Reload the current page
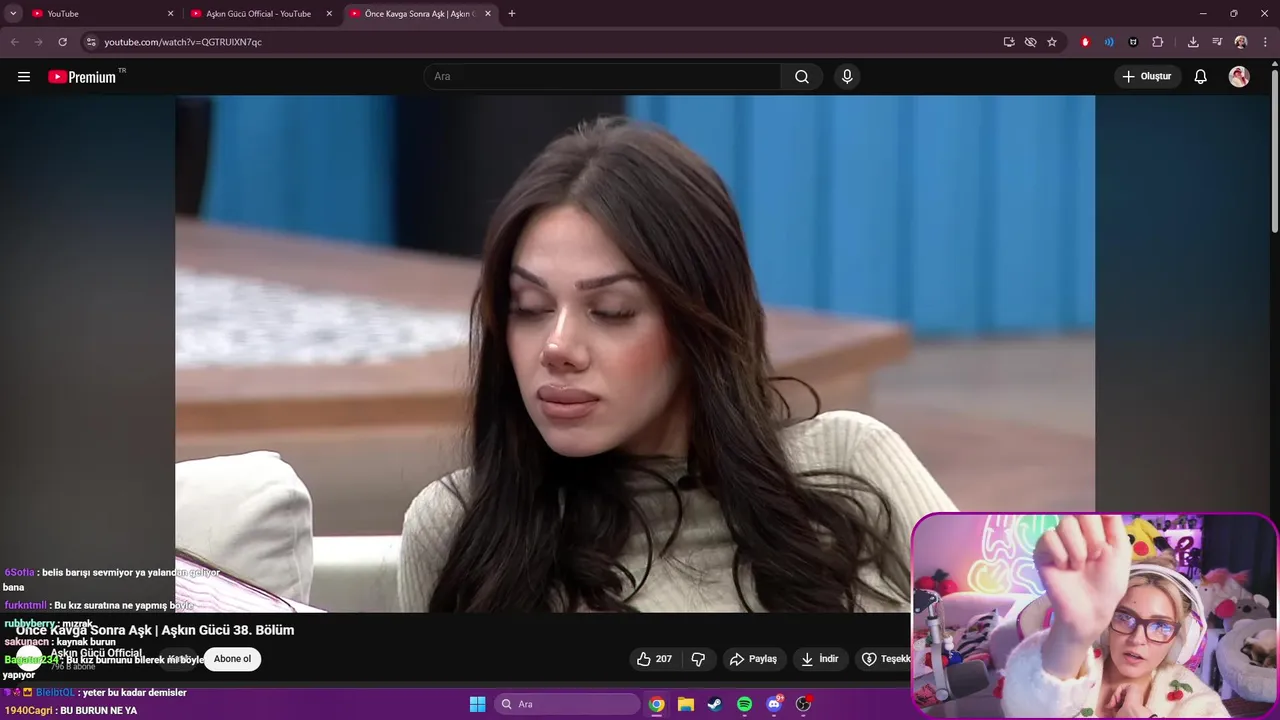This screenshot has height=720, width=1280. pos(63,42)
